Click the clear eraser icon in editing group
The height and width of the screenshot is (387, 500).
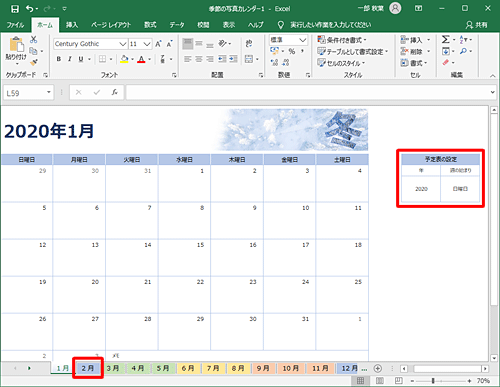[446, 62]
